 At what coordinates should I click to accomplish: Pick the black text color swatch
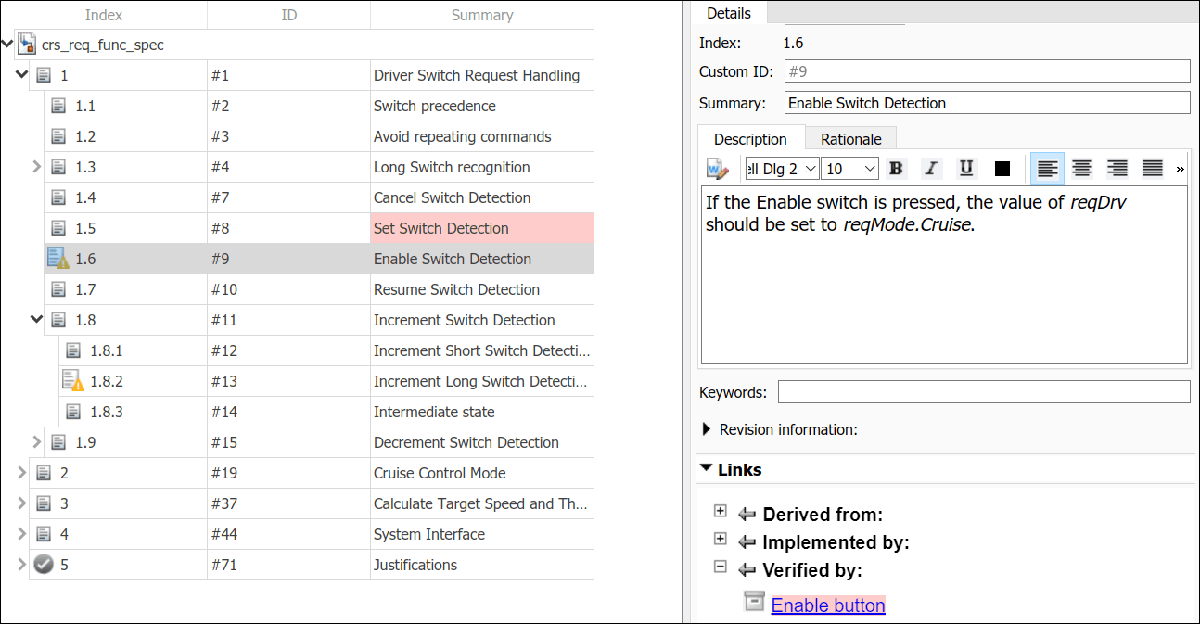point(1002,168)
